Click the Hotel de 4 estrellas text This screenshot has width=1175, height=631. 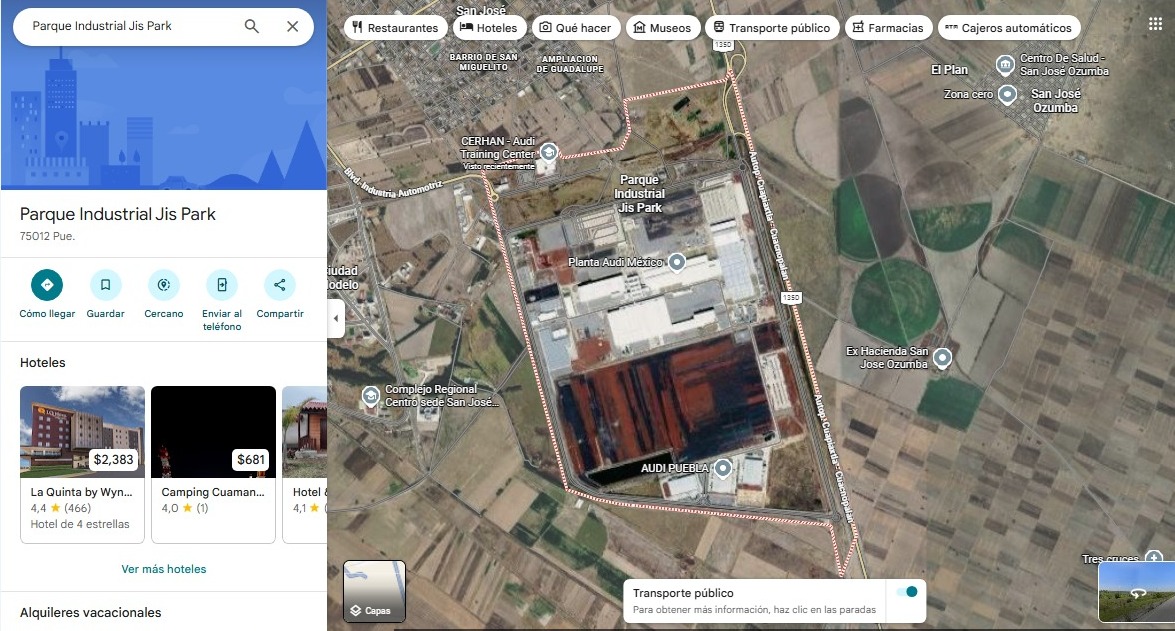pyautogui.click(x=80, y=524)
